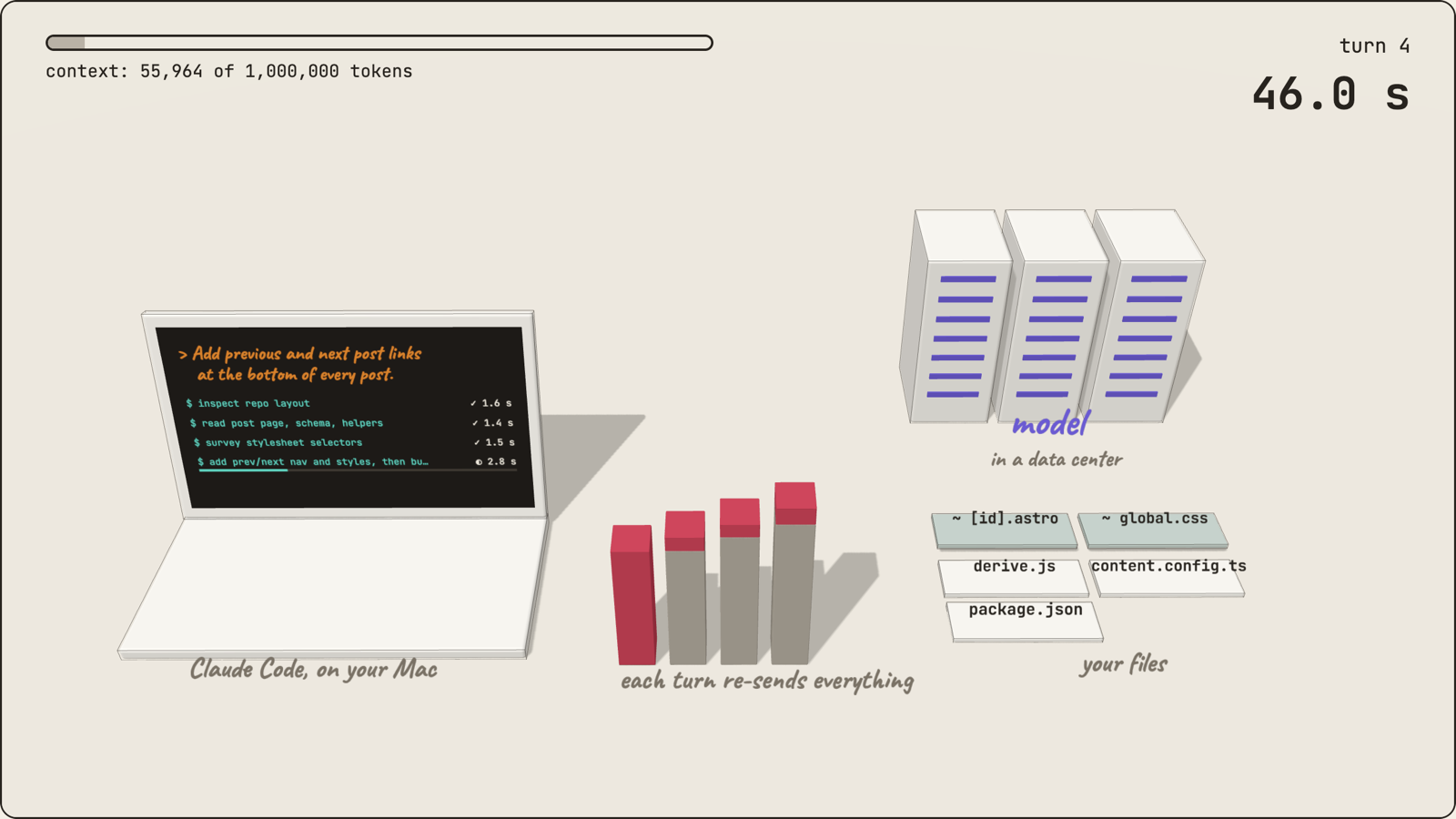Click the first all-red bar in the chart
Image resolution: width=1456 pixels, height=819 pixels.
[632, 595]
